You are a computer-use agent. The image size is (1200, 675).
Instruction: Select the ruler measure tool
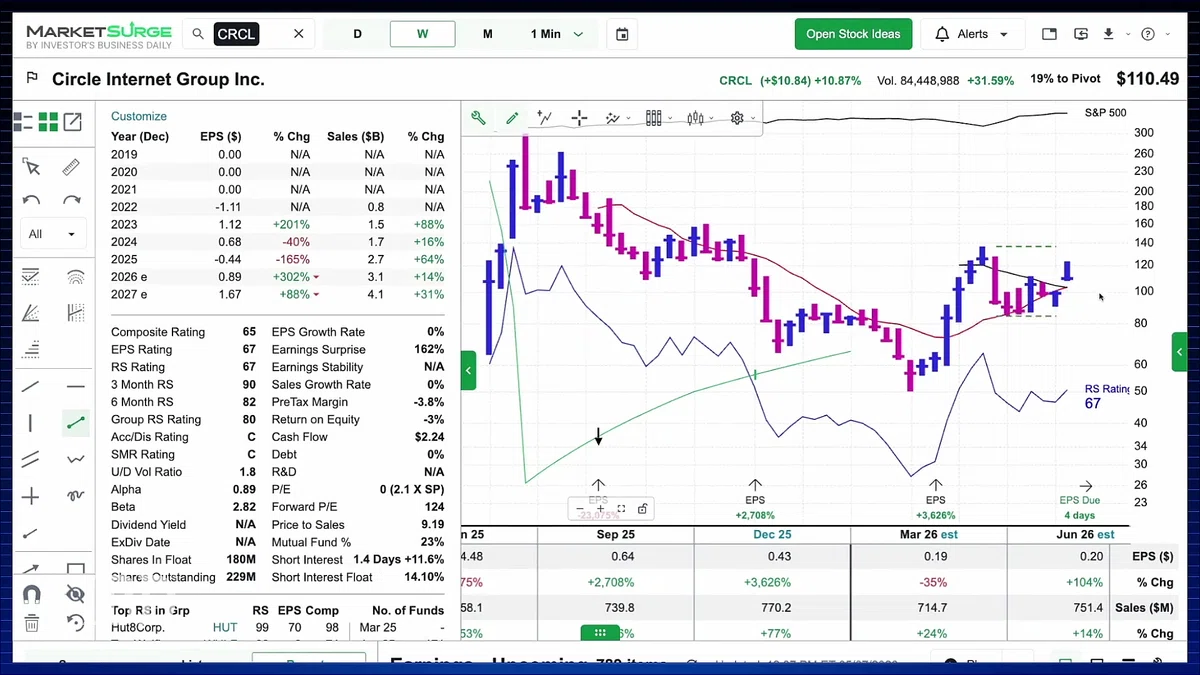pos(72,168)
